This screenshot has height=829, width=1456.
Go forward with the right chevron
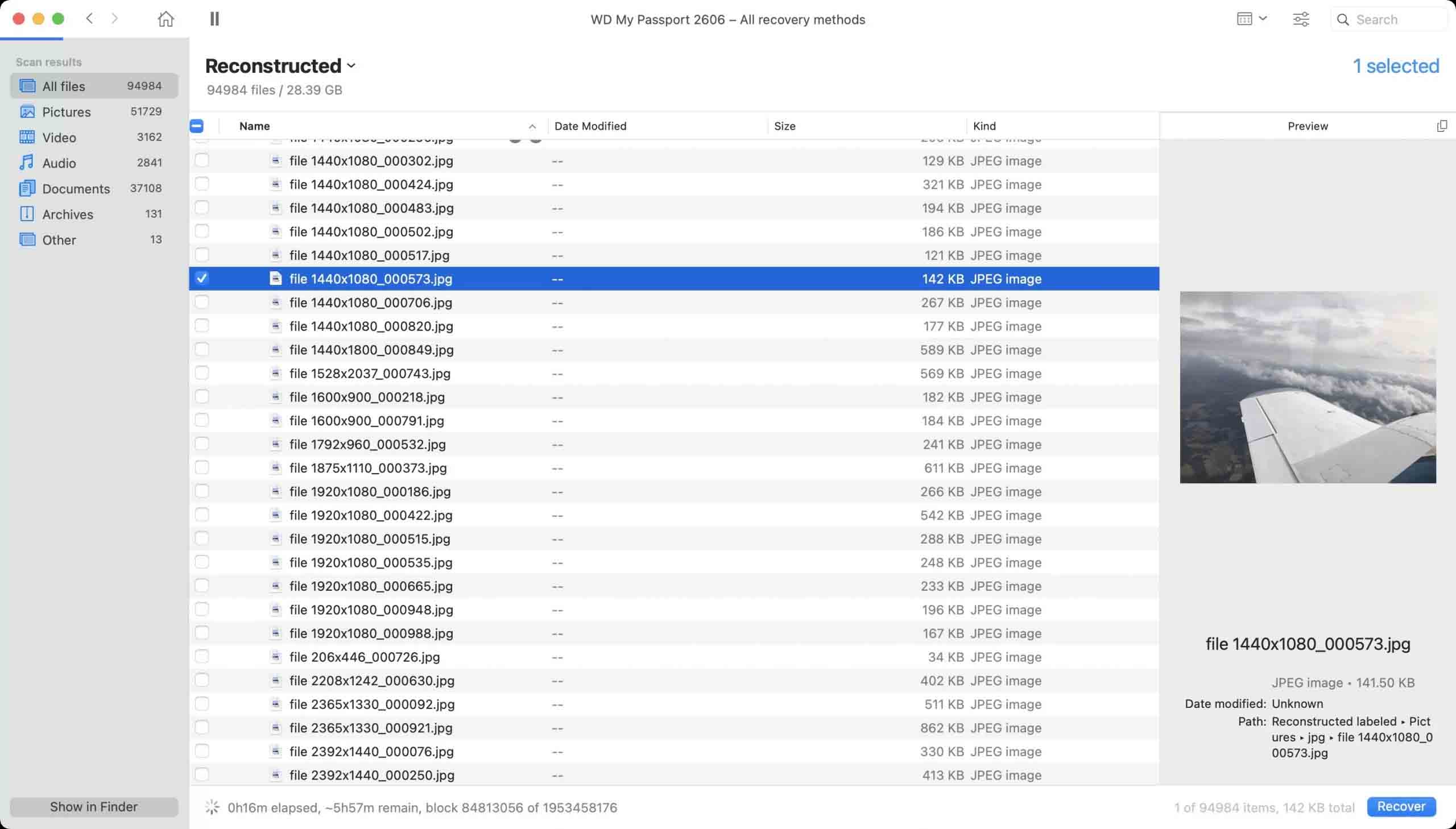[114, 19]
